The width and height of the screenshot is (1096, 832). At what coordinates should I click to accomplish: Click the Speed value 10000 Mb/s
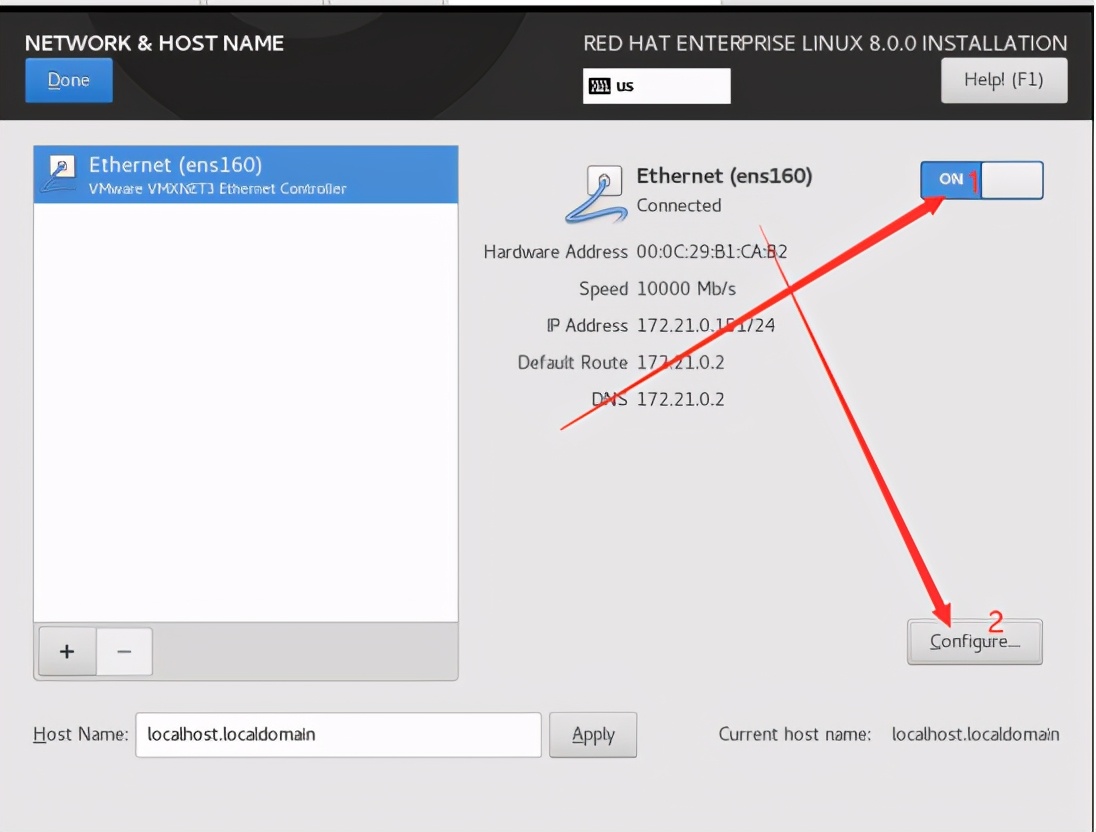click(686, 289)
